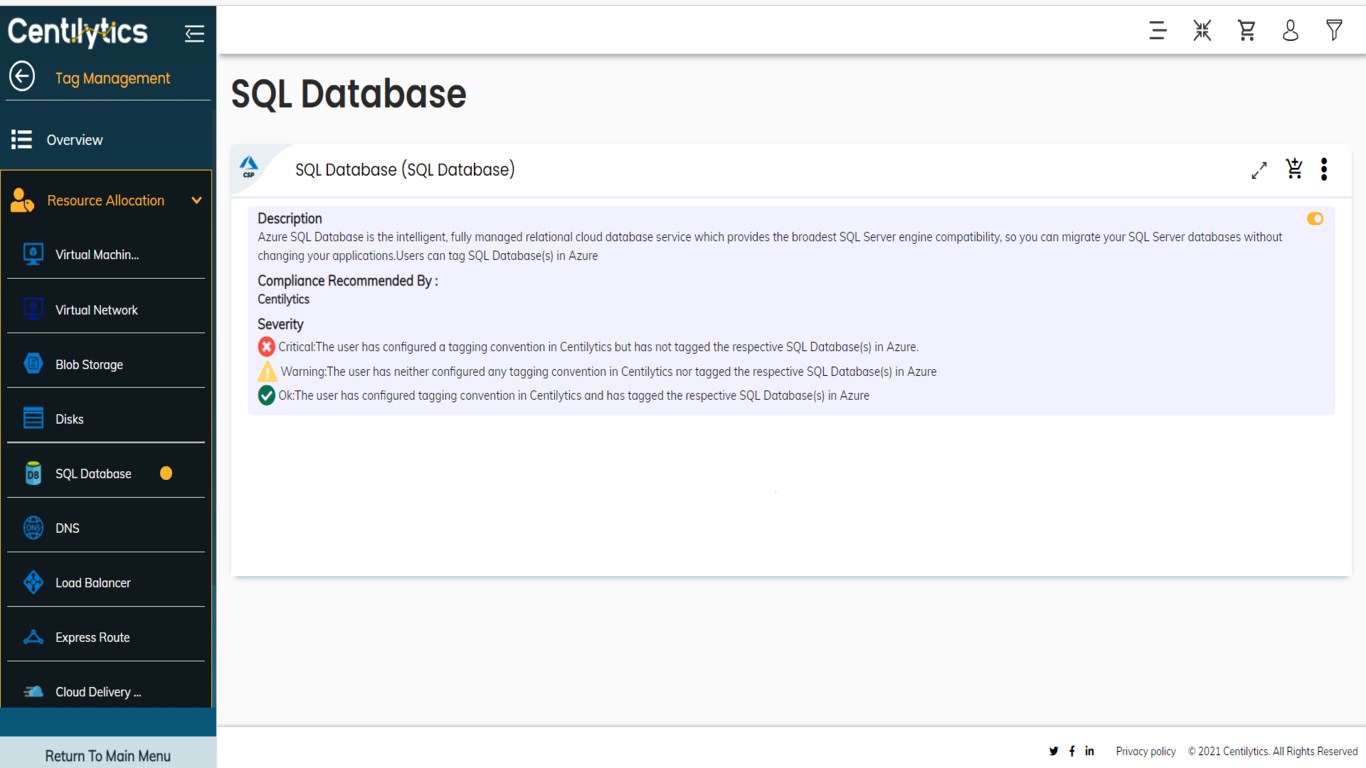This screenshot has height=768, width=1366.
Task: Click the red Critical severity icon
Action: 266,347
